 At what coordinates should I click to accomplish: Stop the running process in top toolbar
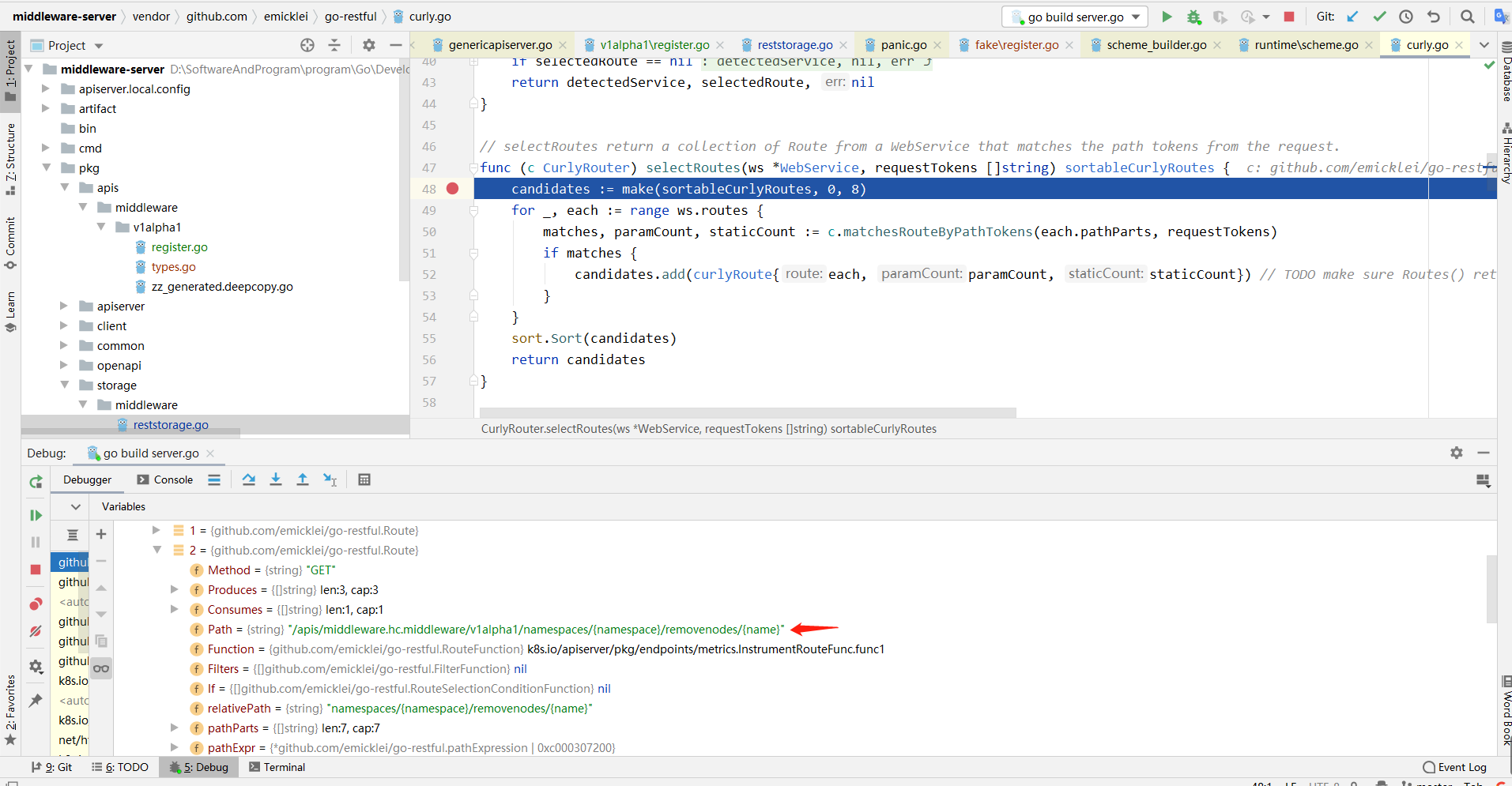click(x=1289, y=17)
